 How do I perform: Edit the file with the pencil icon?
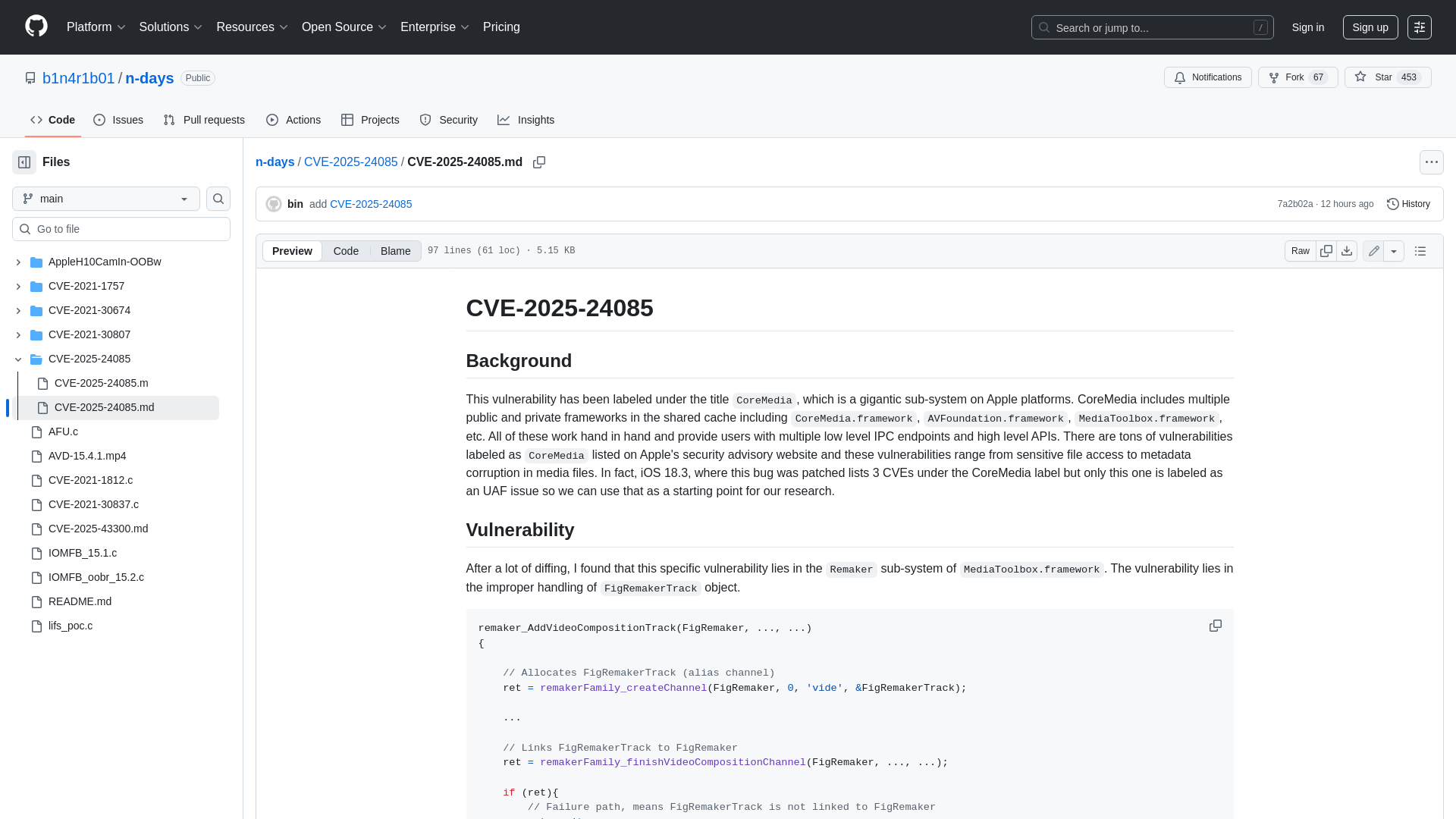(x=1373, y=250)
